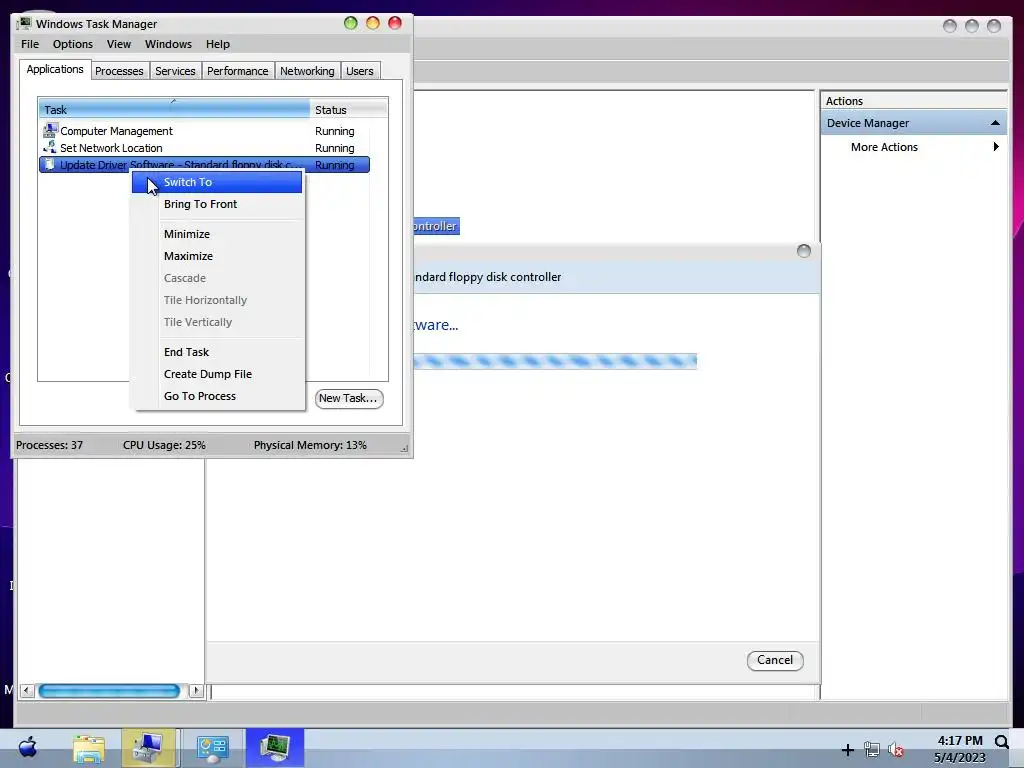The width and height of the screenshot is (1024, 768).
Task: Click the Processes: 37 status text
Action: pos(50,445)
